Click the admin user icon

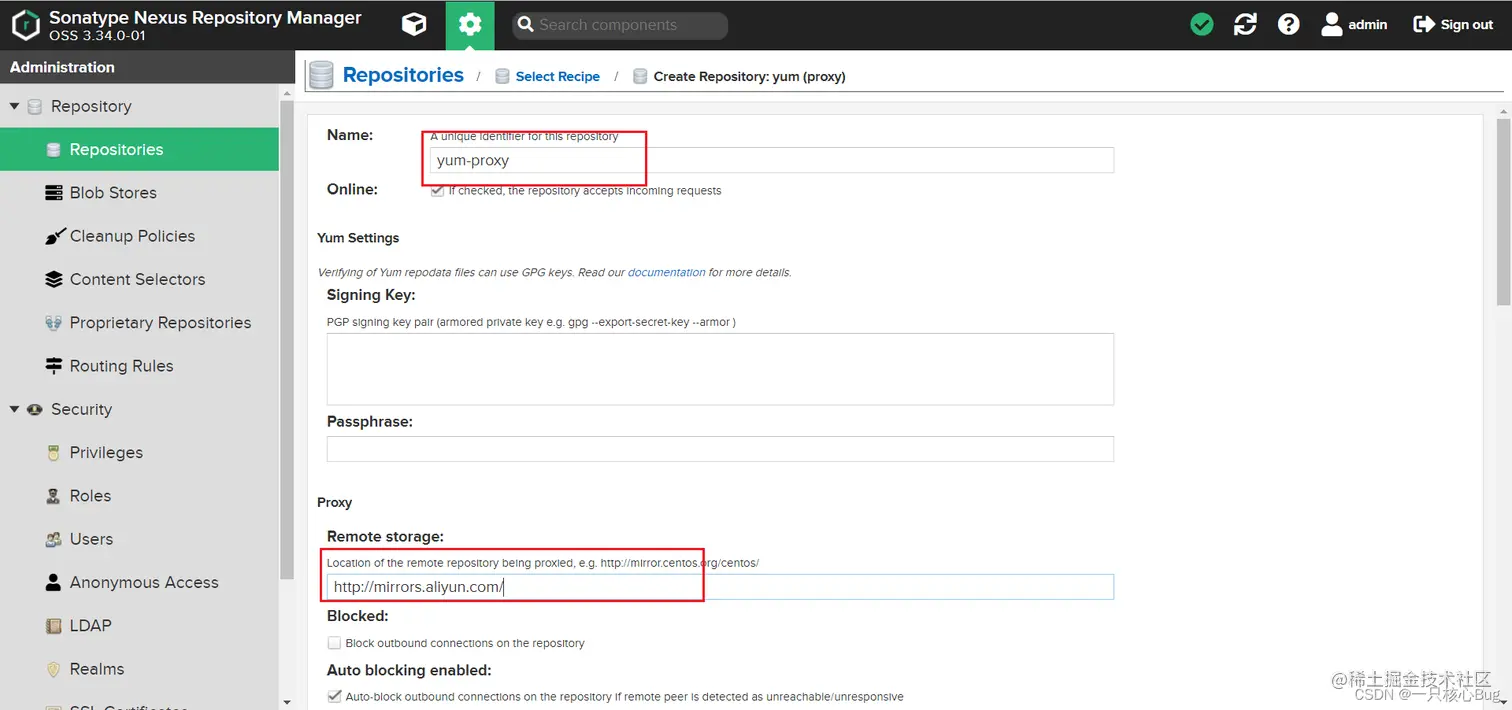click(1332, 25)
